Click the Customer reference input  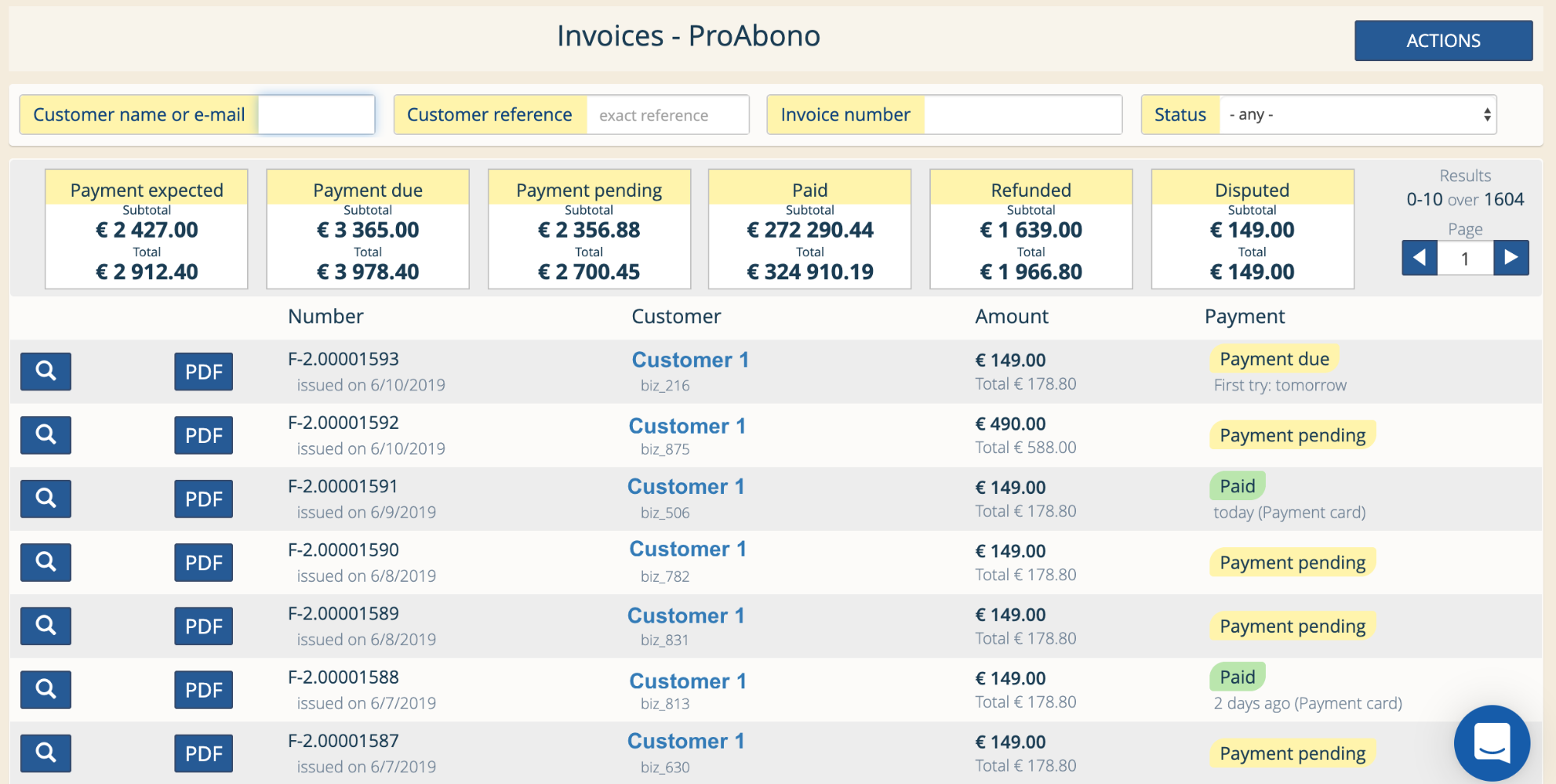pos(667,114)
